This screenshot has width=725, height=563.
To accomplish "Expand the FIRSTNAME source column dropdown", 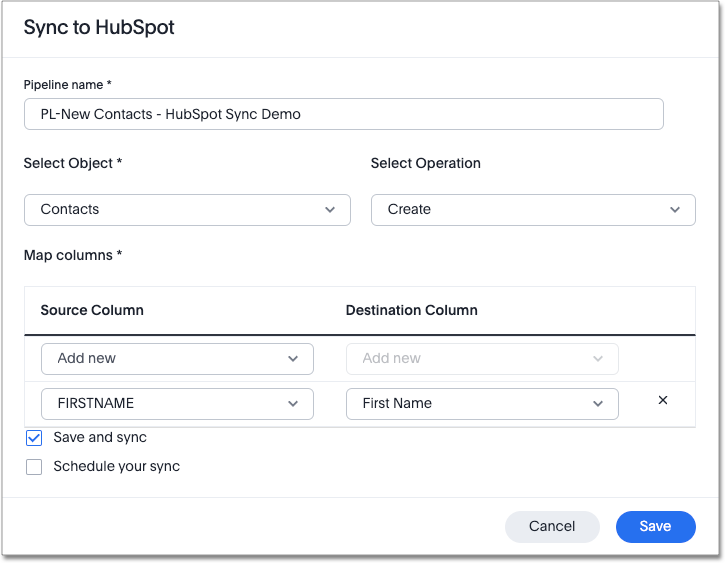I will coord(176,404).
